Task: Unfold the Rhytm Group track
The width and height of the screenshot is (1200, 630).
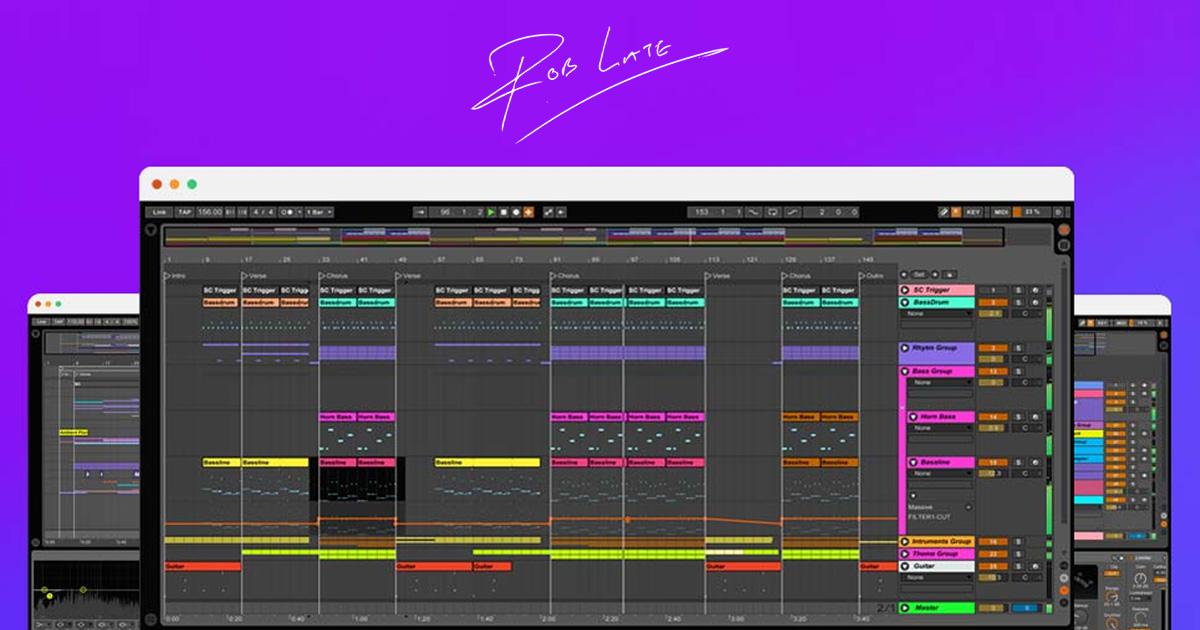Action: (903, 347)
